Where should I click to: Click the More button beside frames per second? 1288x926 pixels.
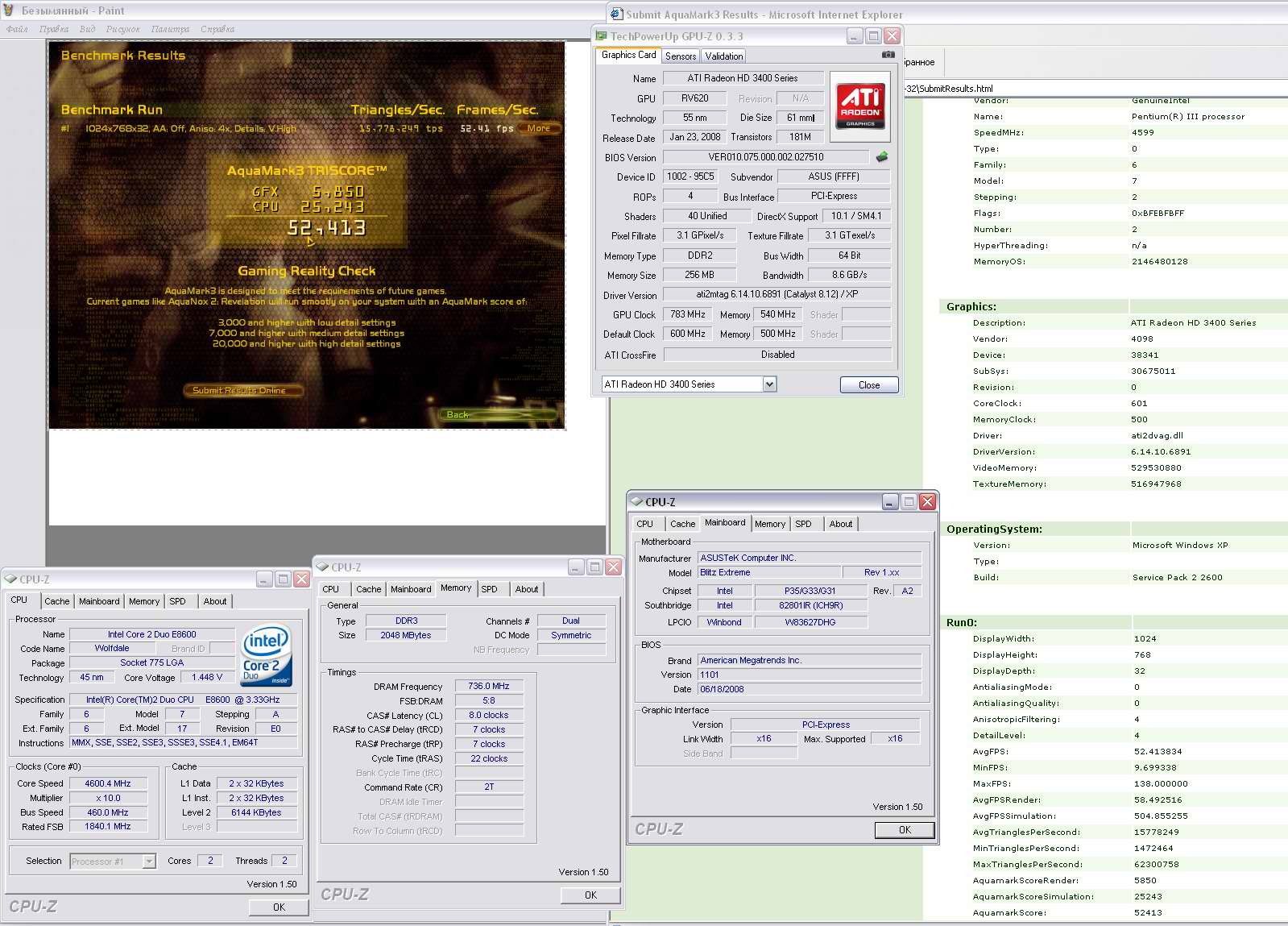tap(539, 128)
